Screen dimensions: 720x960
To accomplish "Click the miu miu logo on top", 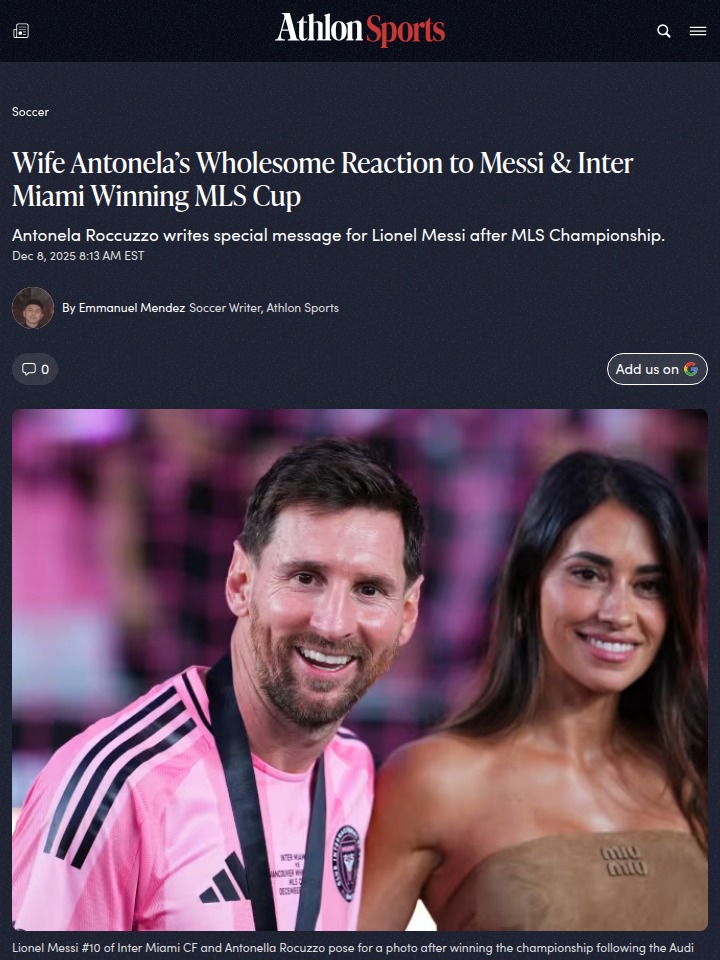I will point(622,860).
